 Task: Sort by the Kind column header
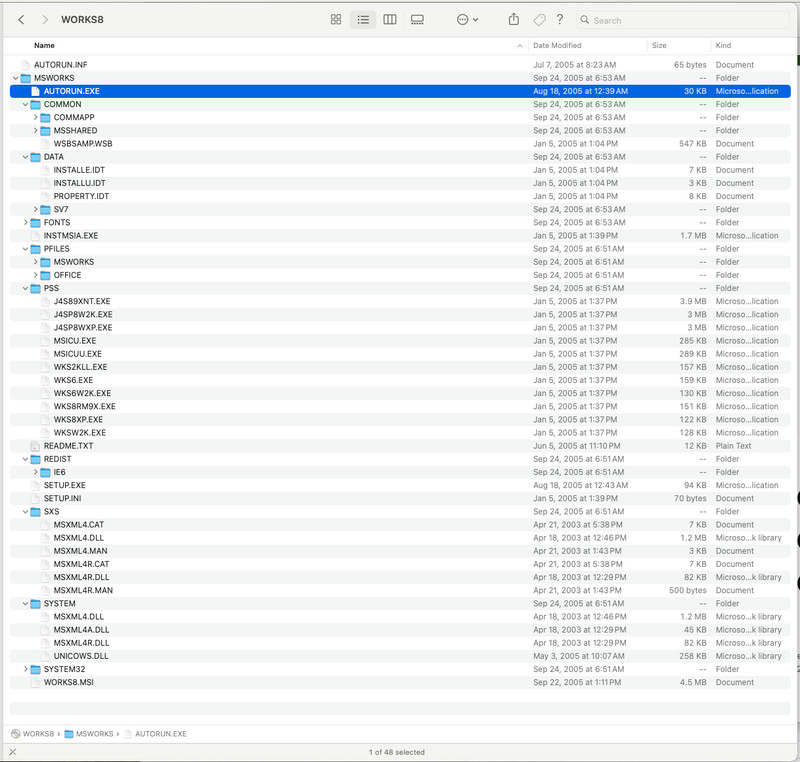(723, 45)
